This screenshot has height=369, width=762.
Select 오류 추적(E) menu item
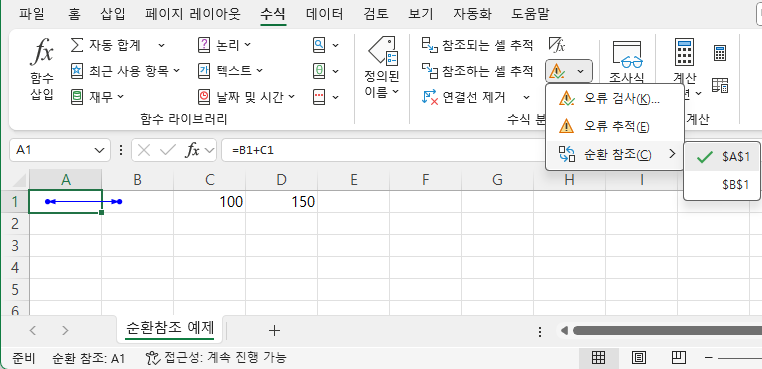pos(614,127)
